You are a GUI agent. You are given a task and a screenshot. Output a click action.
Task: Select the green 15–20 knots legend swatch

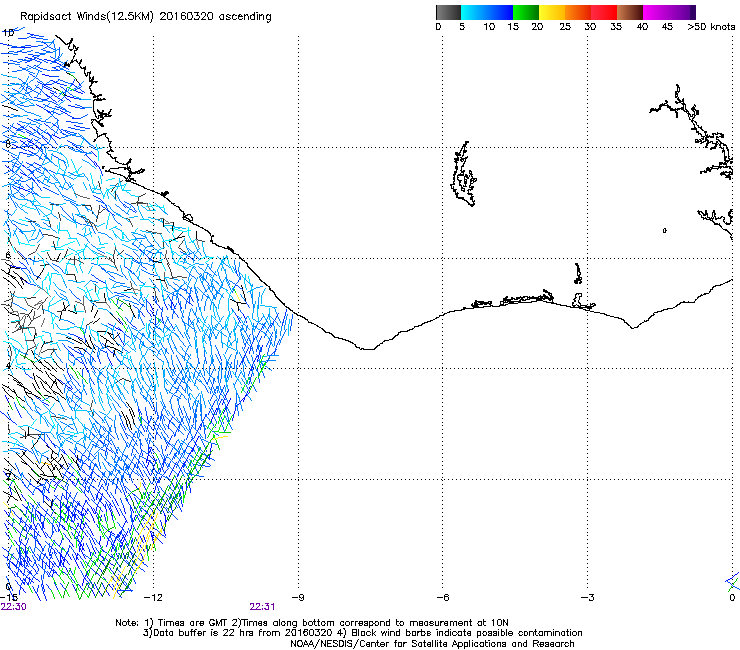pyautogui.click(x=526, y=12)
